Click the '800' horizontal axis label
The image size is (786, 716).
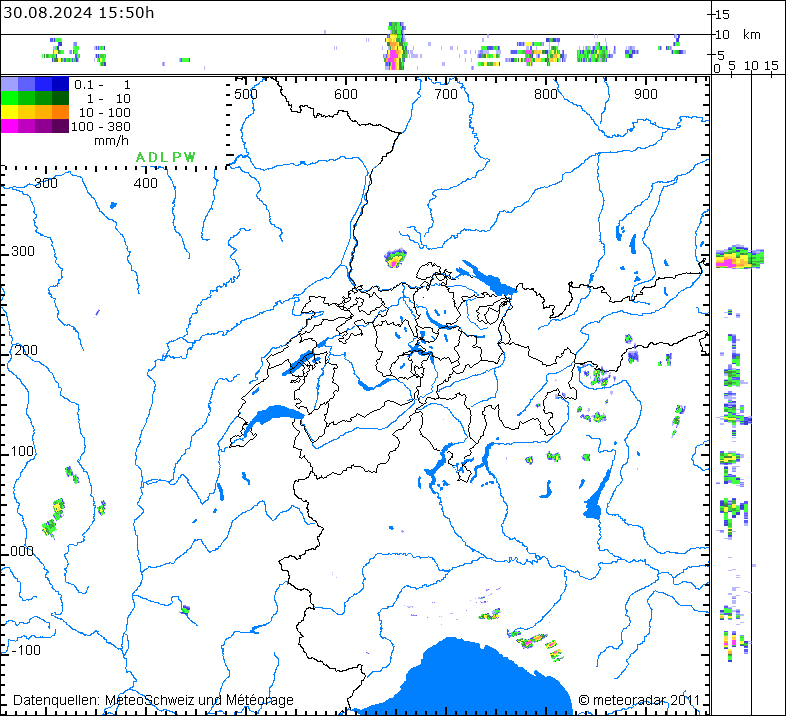pos(545,94)
